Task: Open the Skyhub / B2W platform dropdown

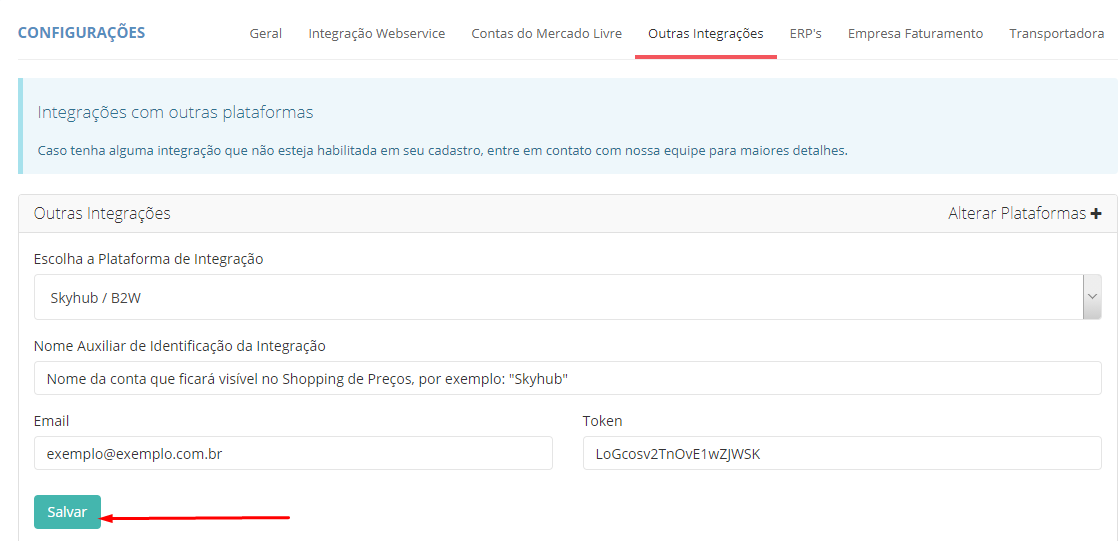Action: point(568,297)
